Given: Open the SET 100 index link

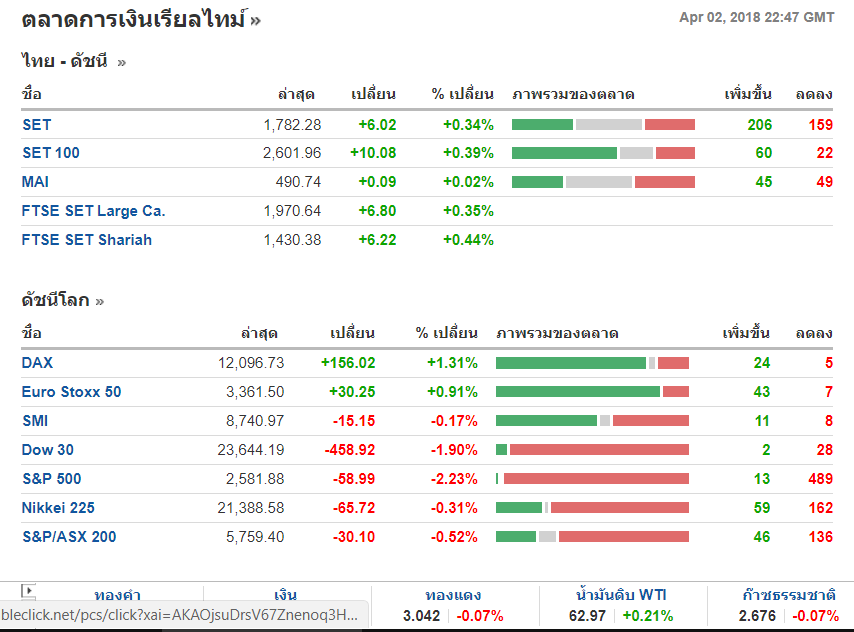Looking at the screenshot, I should coord(51,153).
